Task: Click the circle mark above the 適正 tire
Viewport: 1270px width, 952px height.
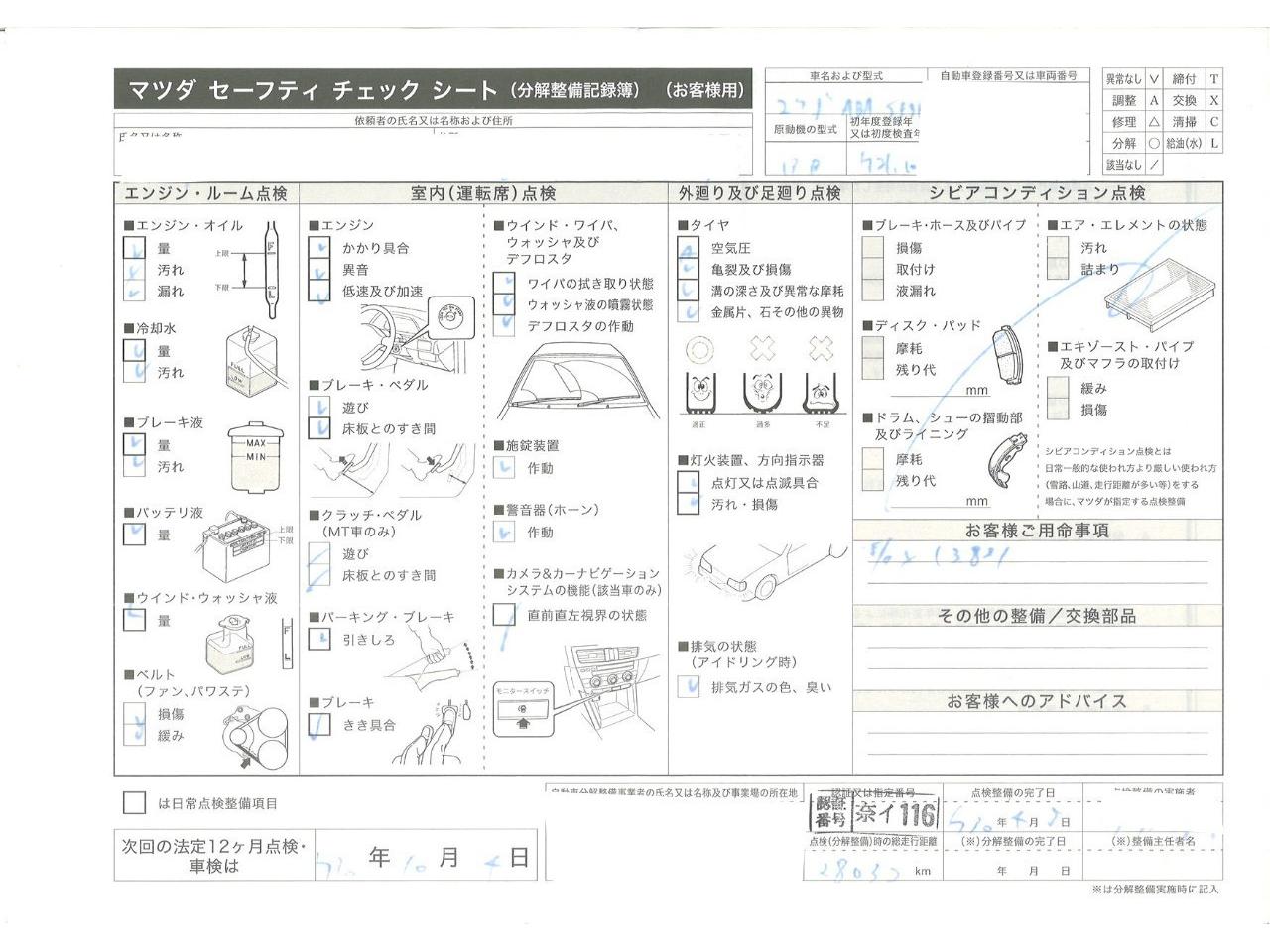Action: pos(699,348)
